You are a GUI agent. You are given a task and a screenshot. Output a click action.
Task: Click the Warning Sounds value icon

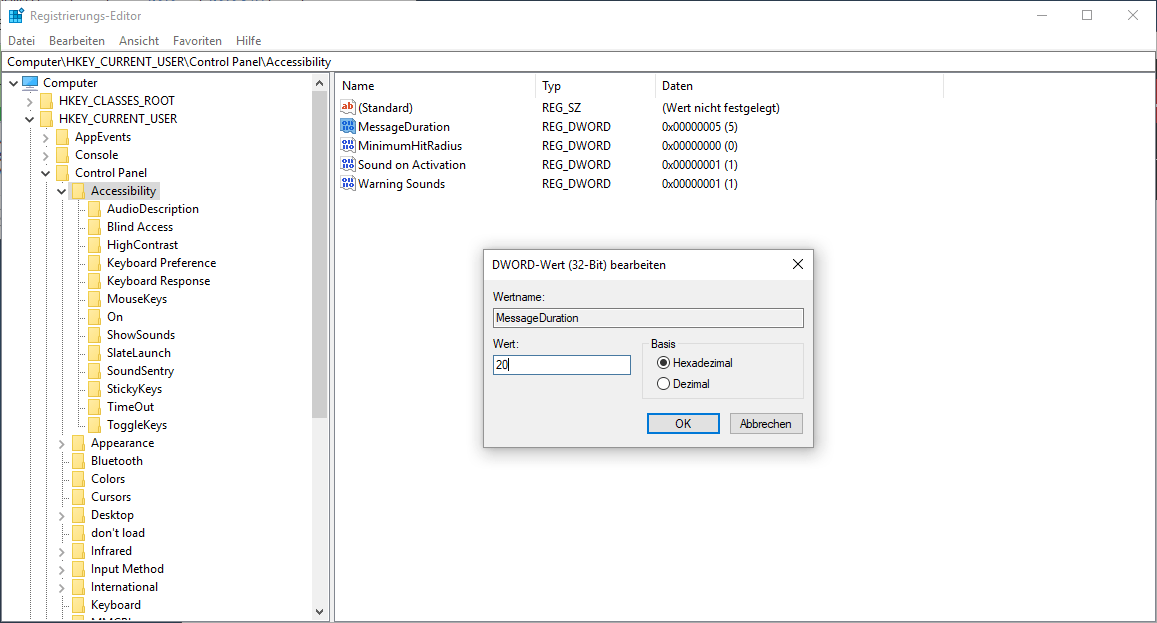(348, 184)
